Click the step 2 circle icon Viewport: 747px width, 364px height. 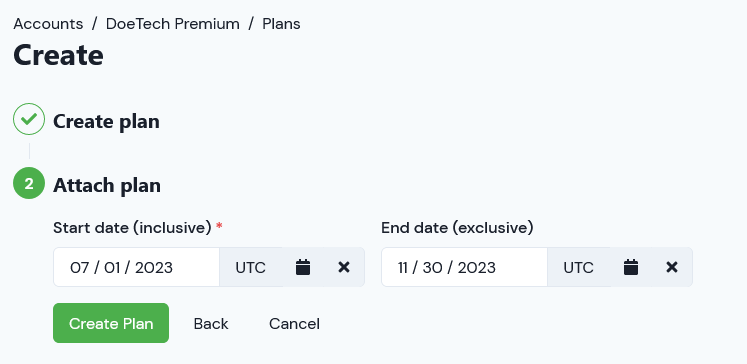(x=29, y=183)
